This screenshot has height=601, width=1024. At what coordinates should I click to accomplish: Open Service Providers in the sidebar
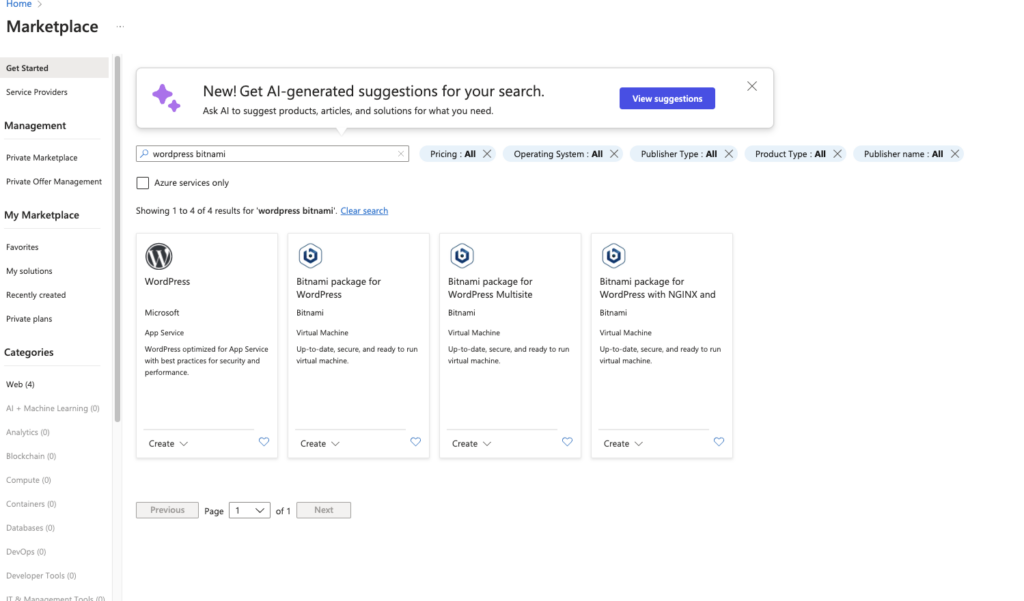[x=37, y=92]
